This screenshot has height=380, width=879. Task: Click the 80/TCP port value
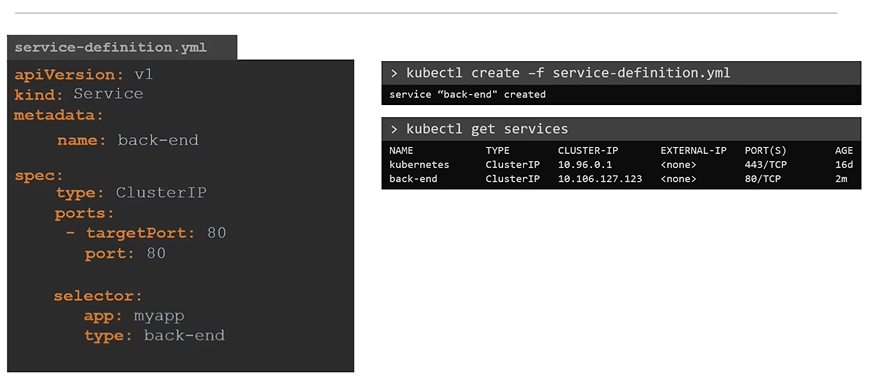click(762, 179)
